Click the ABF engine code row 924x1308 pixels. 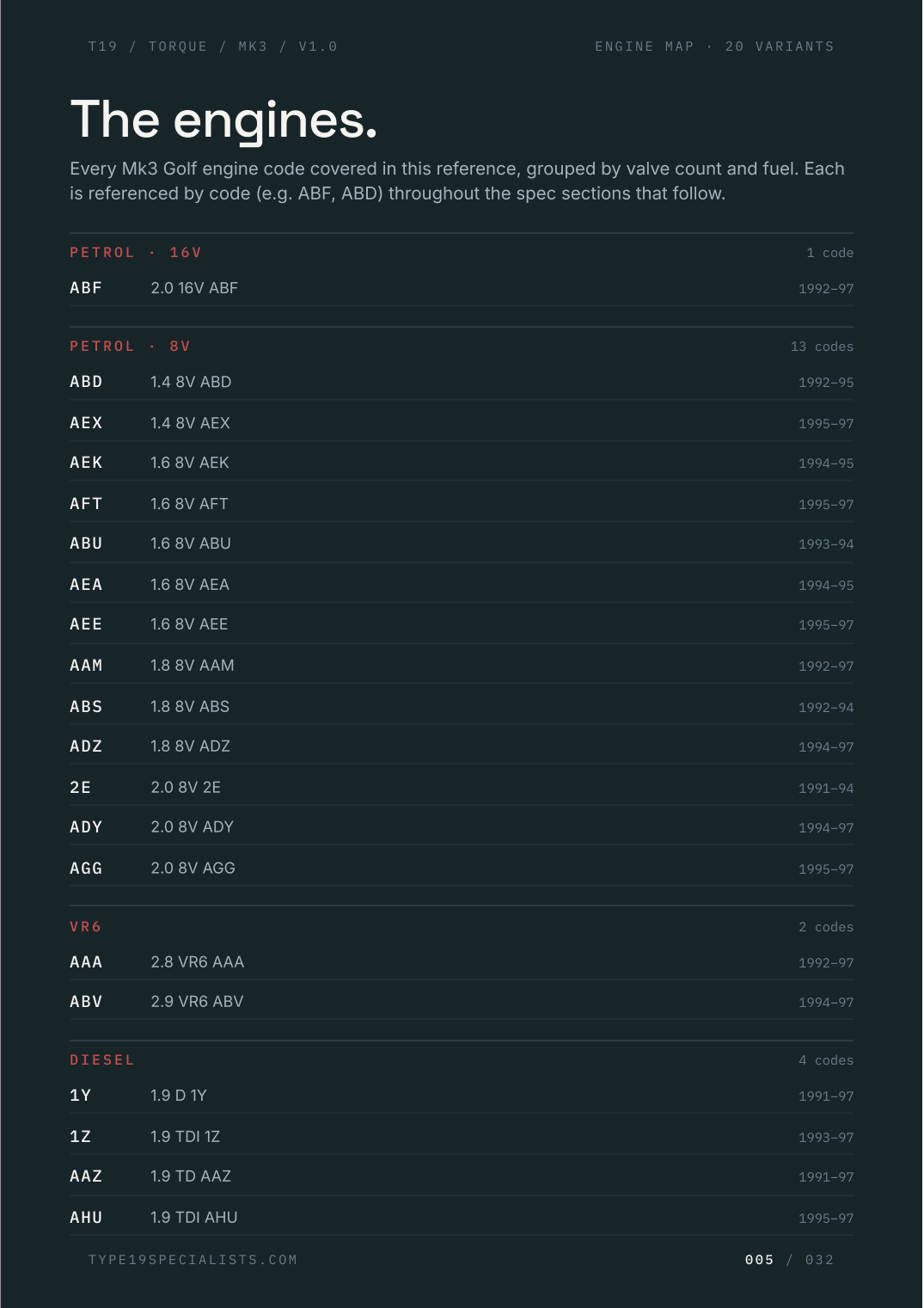pos(462,288)
